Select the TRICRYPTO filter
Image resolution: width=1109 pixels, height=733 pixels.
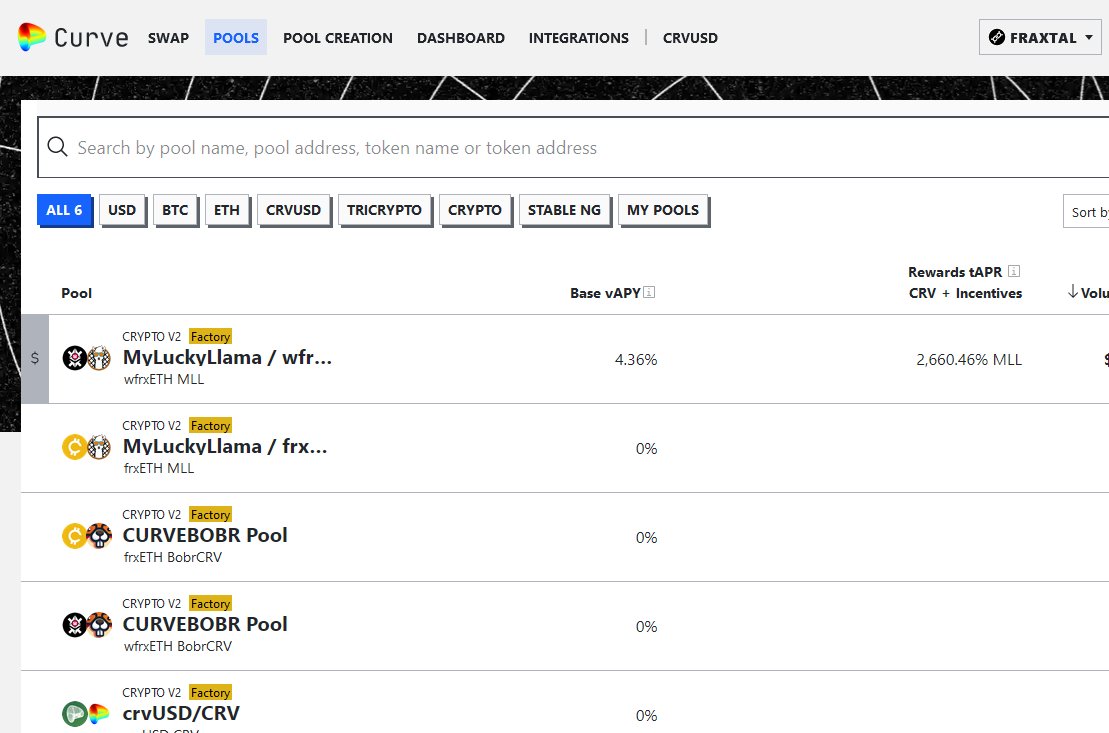point(384,210)
